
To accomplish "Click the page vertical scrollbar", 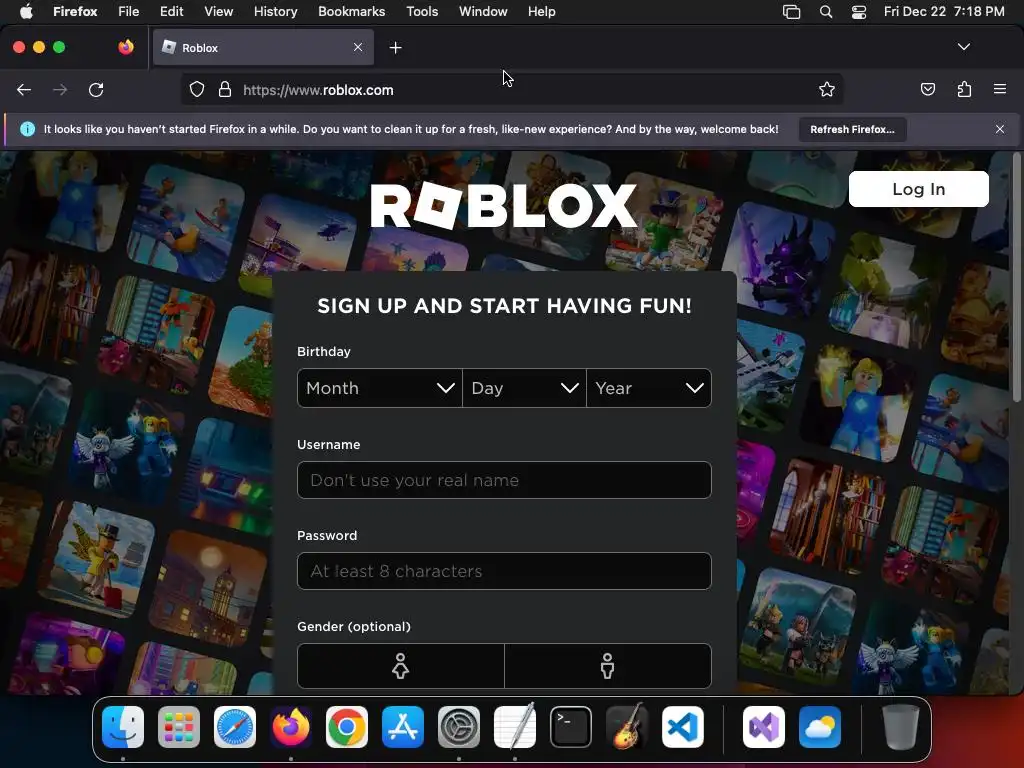I will [x=1016, y=278].
